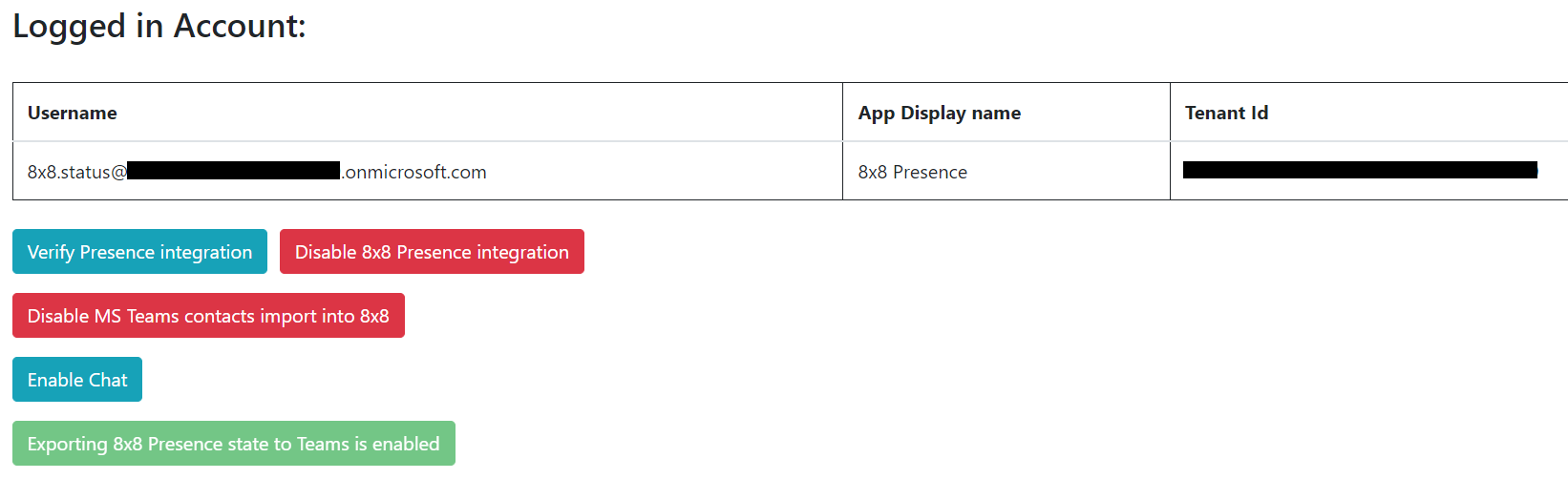Disable MS Teams contacts import into 8x8
Image resolution: width=1568 pixels, height=500 pixels.
(x=208, y=316)
